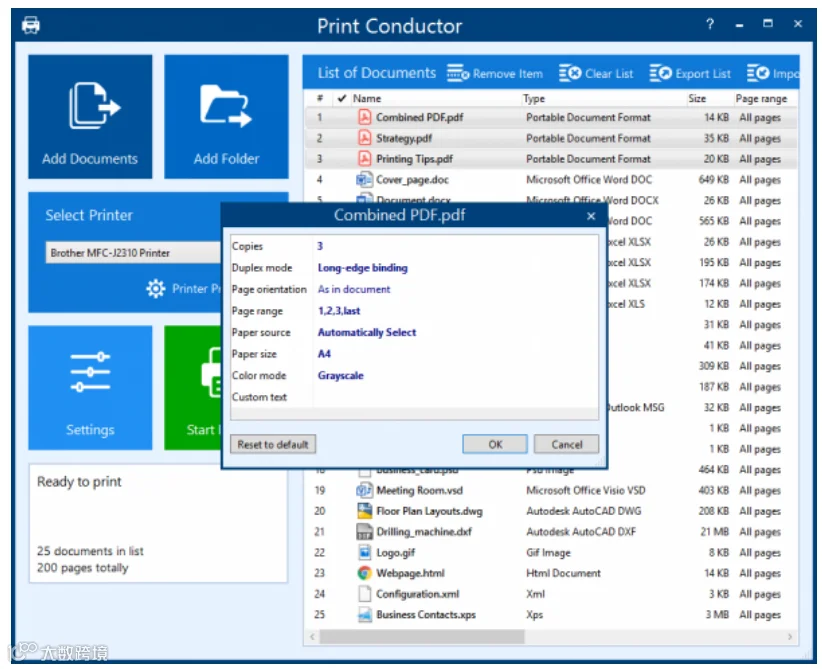Click the Add Documents tile
This screenshot has height=669, width=822.
(x=90, y=116)
